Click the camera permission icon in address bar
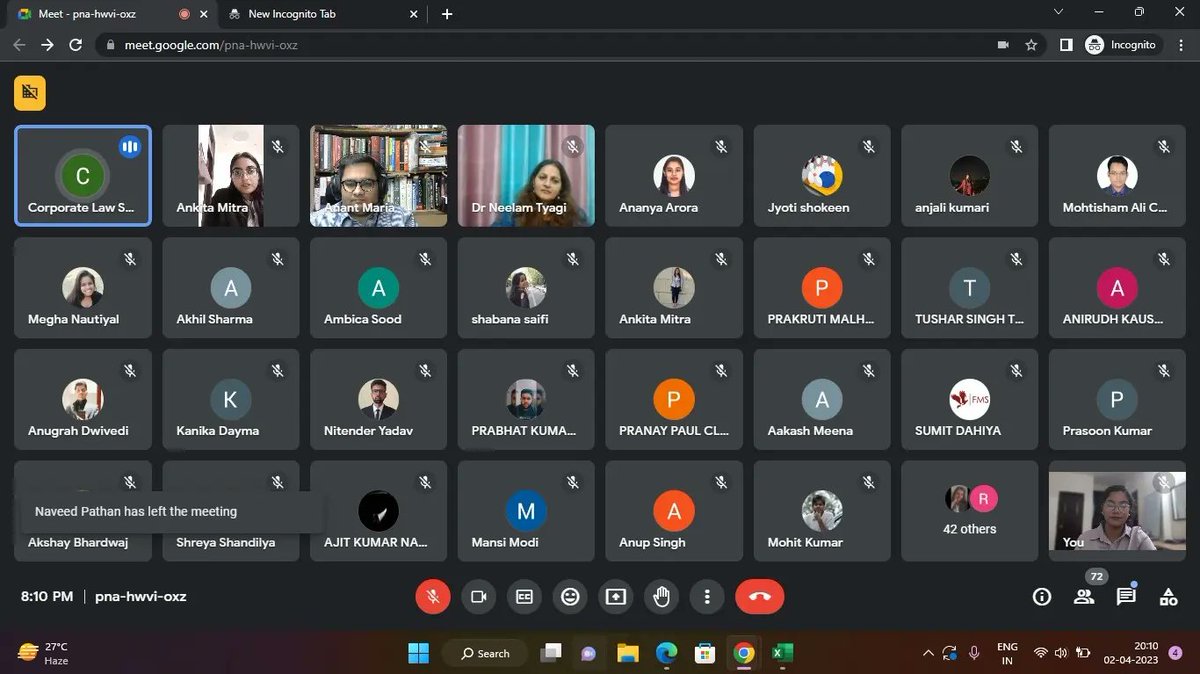The image size is (1200, 674). (1003, 45)
